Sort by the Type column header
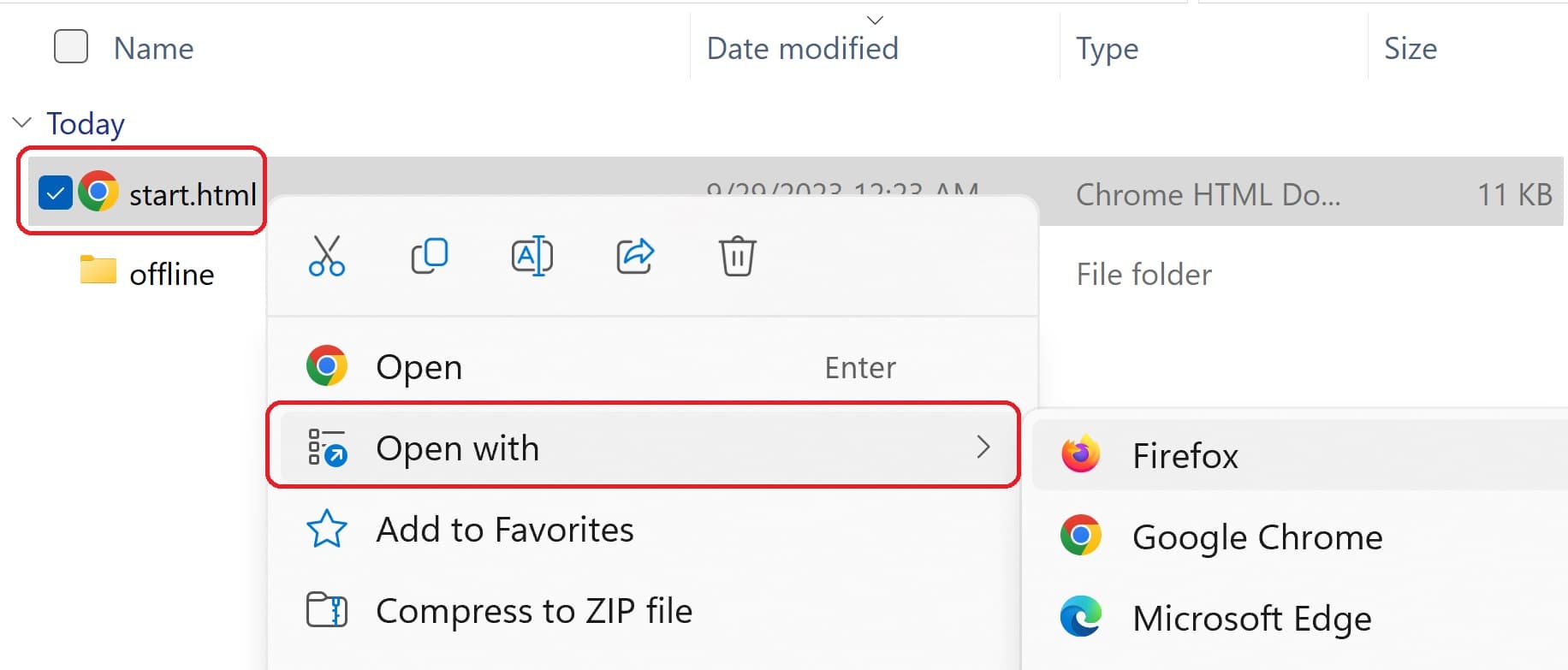This screenshot has height=670, width=1568. pos(1107,49)
